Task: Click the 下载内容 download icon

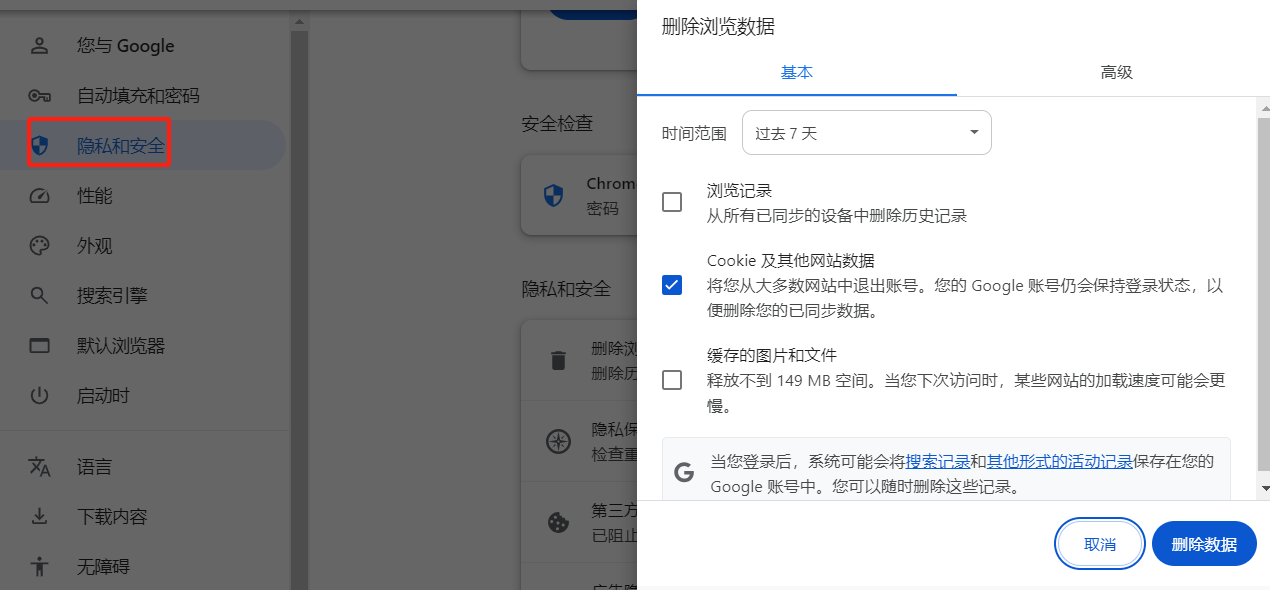Action: pos(40,516)
